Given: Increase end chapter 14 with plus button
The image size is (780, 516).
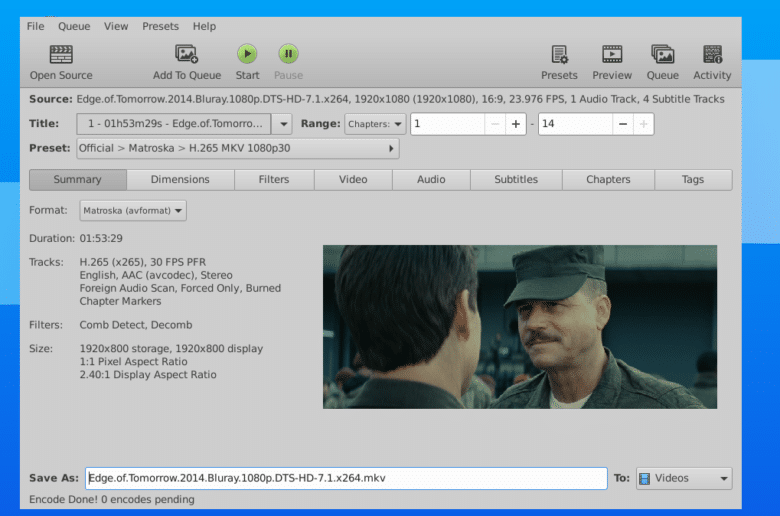Looking at the screenshot, I should 644,124.
